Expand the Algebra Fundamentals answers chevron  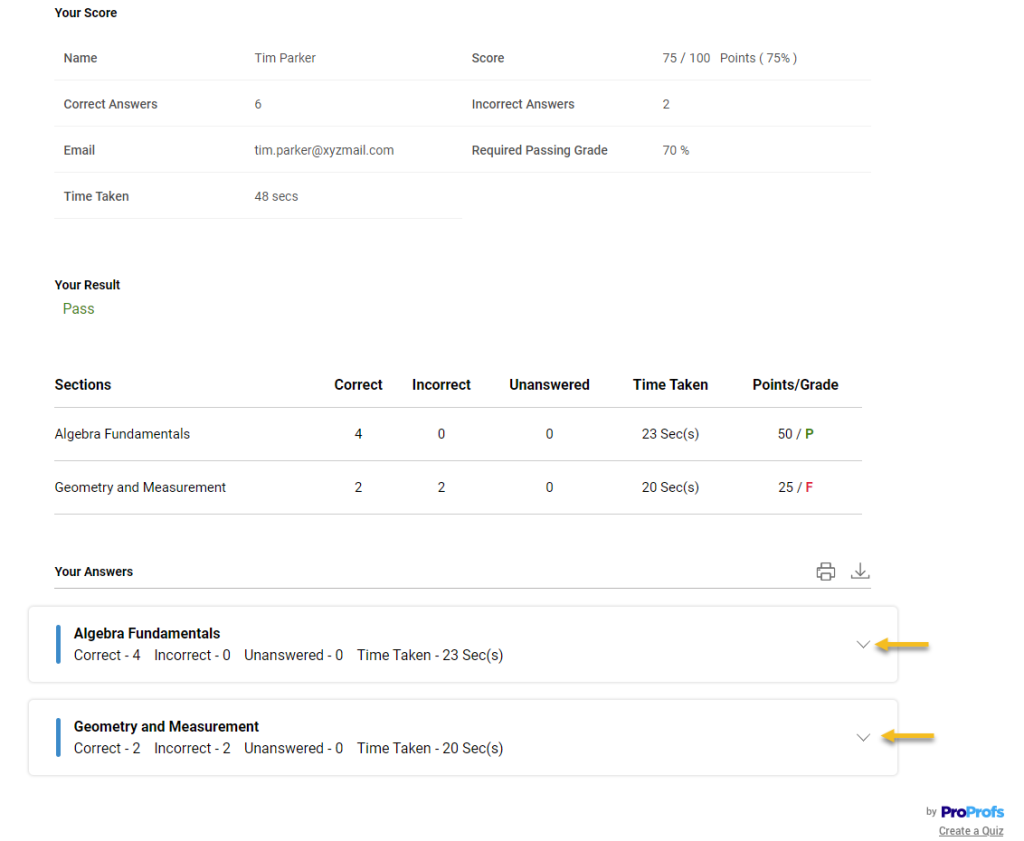tap(863, 644)
